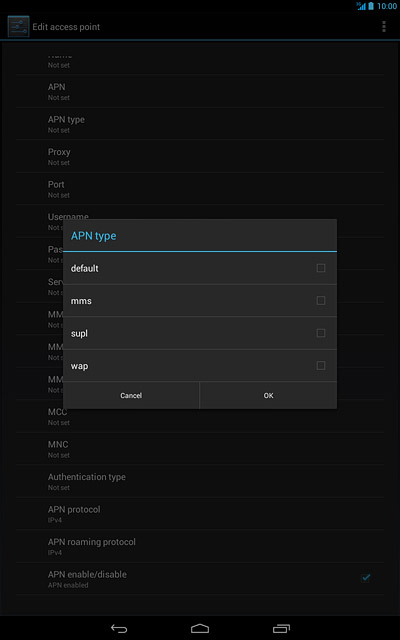Screen dimensions: 400x640
Task: Tap the Android back navigation button
Action: 119,629
